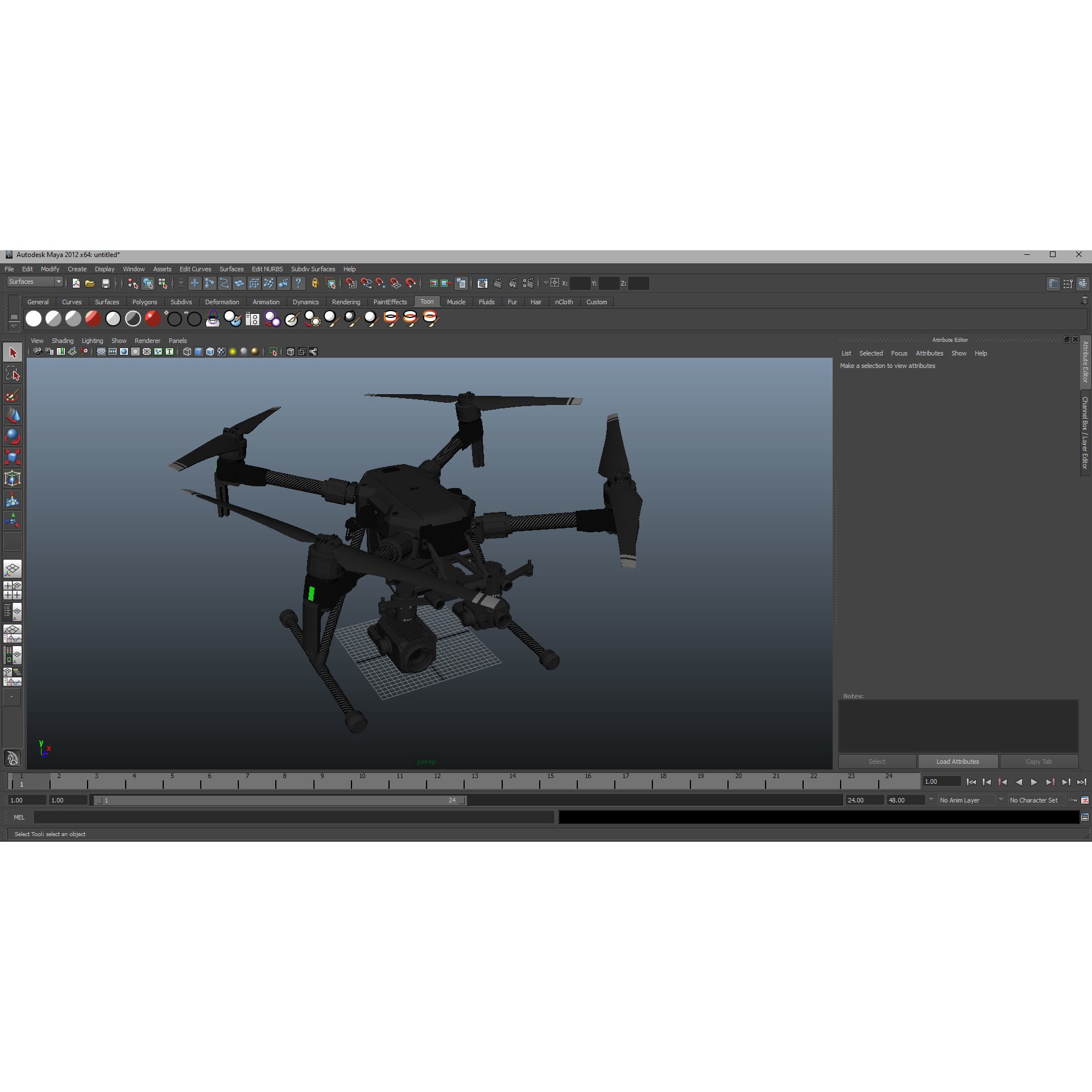Select the Move tool in the toolbox
Image resolution: width=1092 pixels, height=1092 pixels.
[13, 415]
